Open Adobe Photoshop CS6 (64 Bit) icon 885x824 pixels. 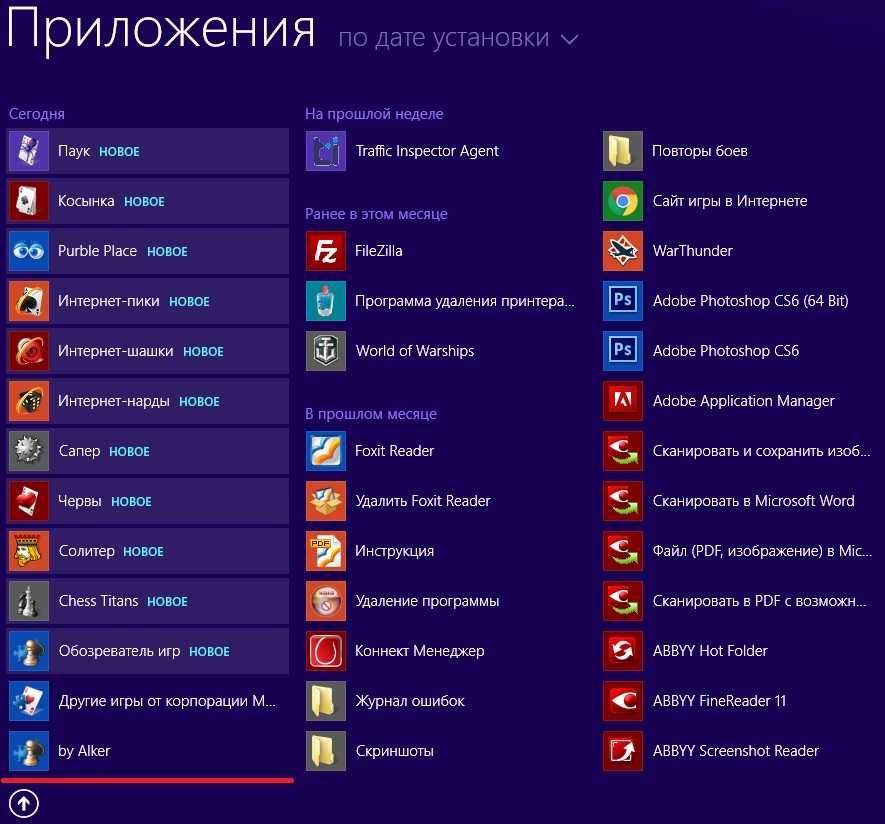point(623,301)
